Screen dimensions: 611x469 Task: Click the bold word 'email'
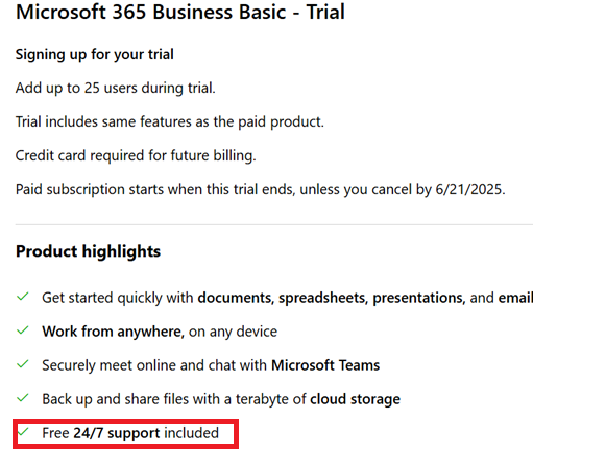click(516, 298)
